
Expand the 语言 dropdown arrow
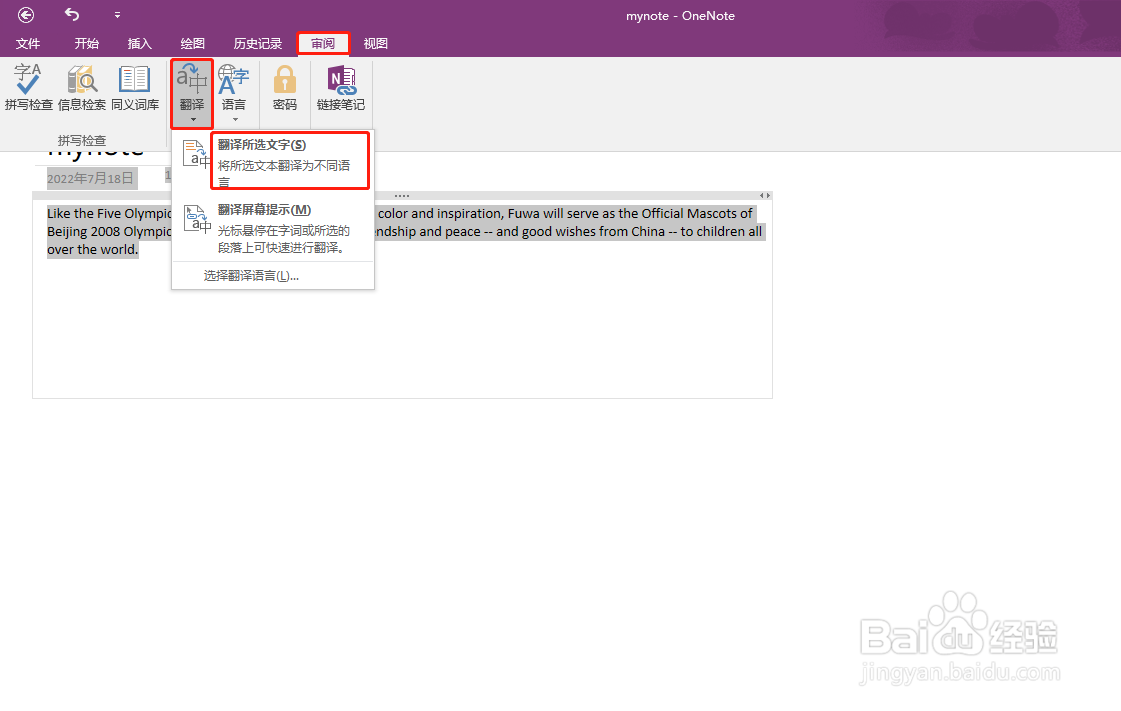click(x=235, y=119)
